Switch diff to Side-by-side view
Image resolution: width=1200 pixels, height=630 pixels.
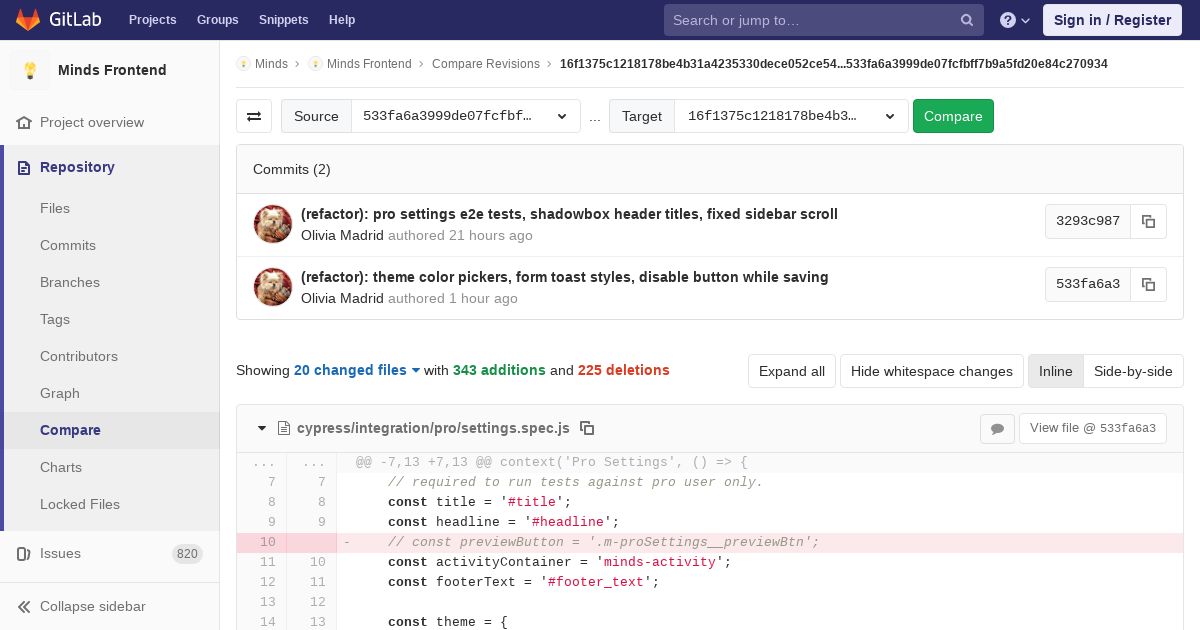click(x=1133, y=371)
